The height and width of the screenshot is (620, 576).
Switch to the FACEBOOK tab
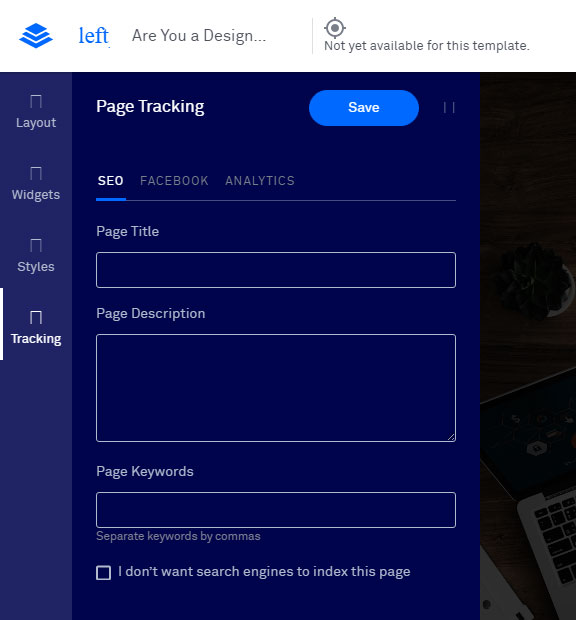pos(174,181)
